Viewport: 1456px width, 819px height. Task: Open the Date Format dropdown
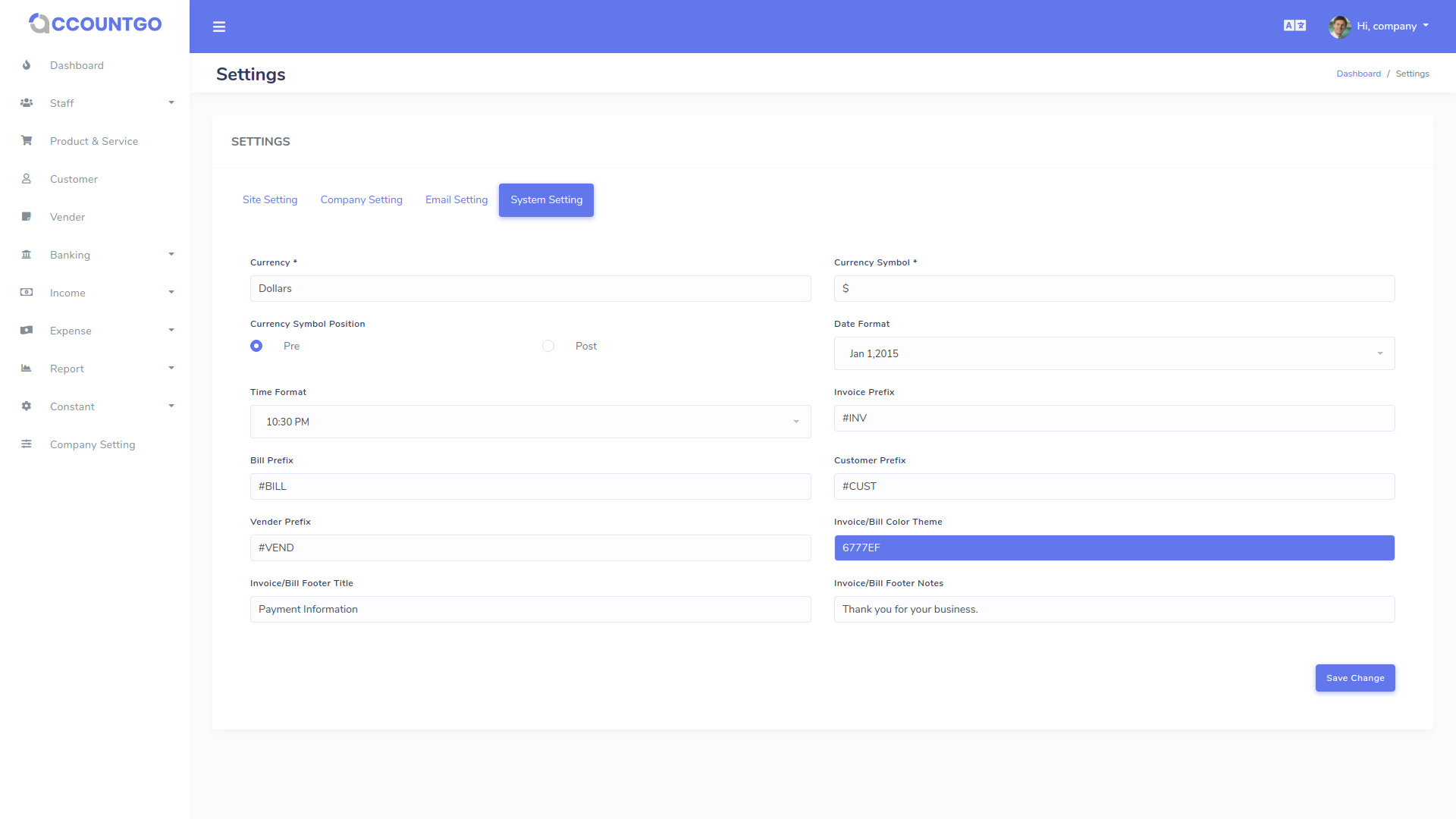pos(1114,353)
